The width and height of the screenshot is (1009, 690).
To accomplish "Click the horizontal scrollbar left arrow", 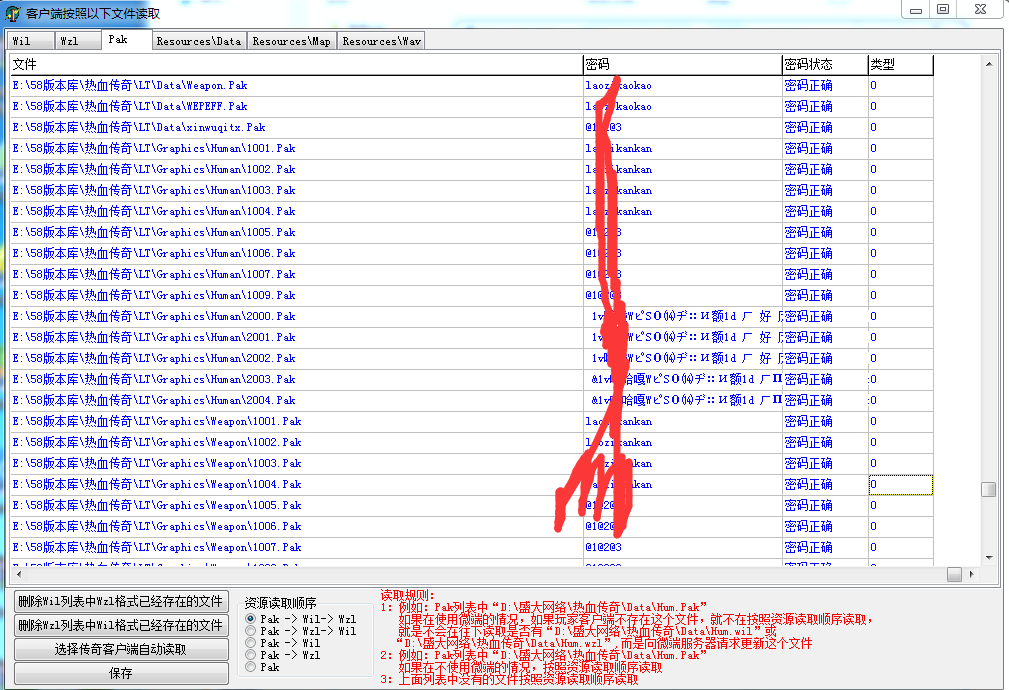I will [x=18, y=574].
